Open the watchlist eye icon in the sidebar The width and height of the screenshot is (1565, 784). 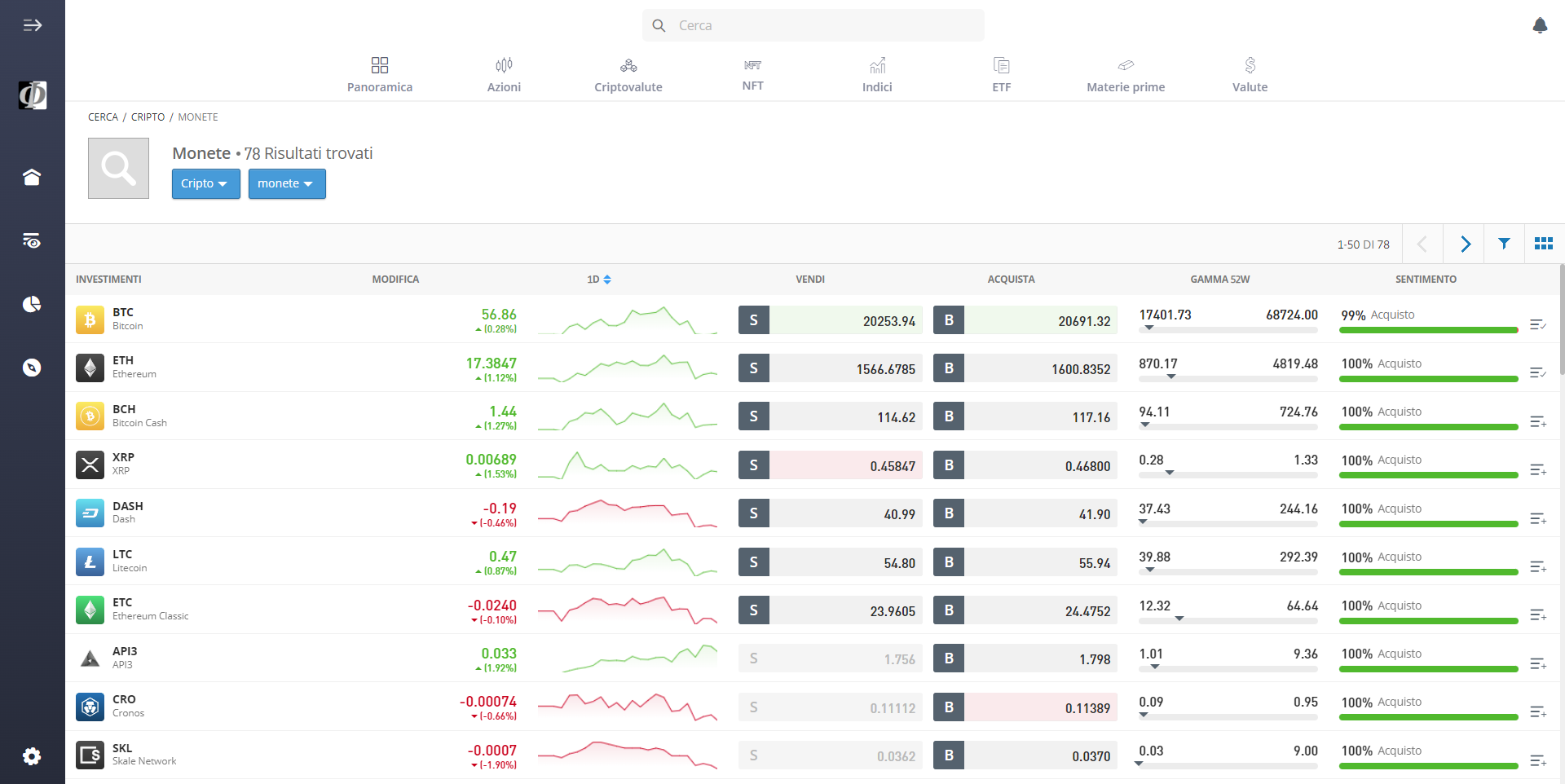tap(32, 240)
